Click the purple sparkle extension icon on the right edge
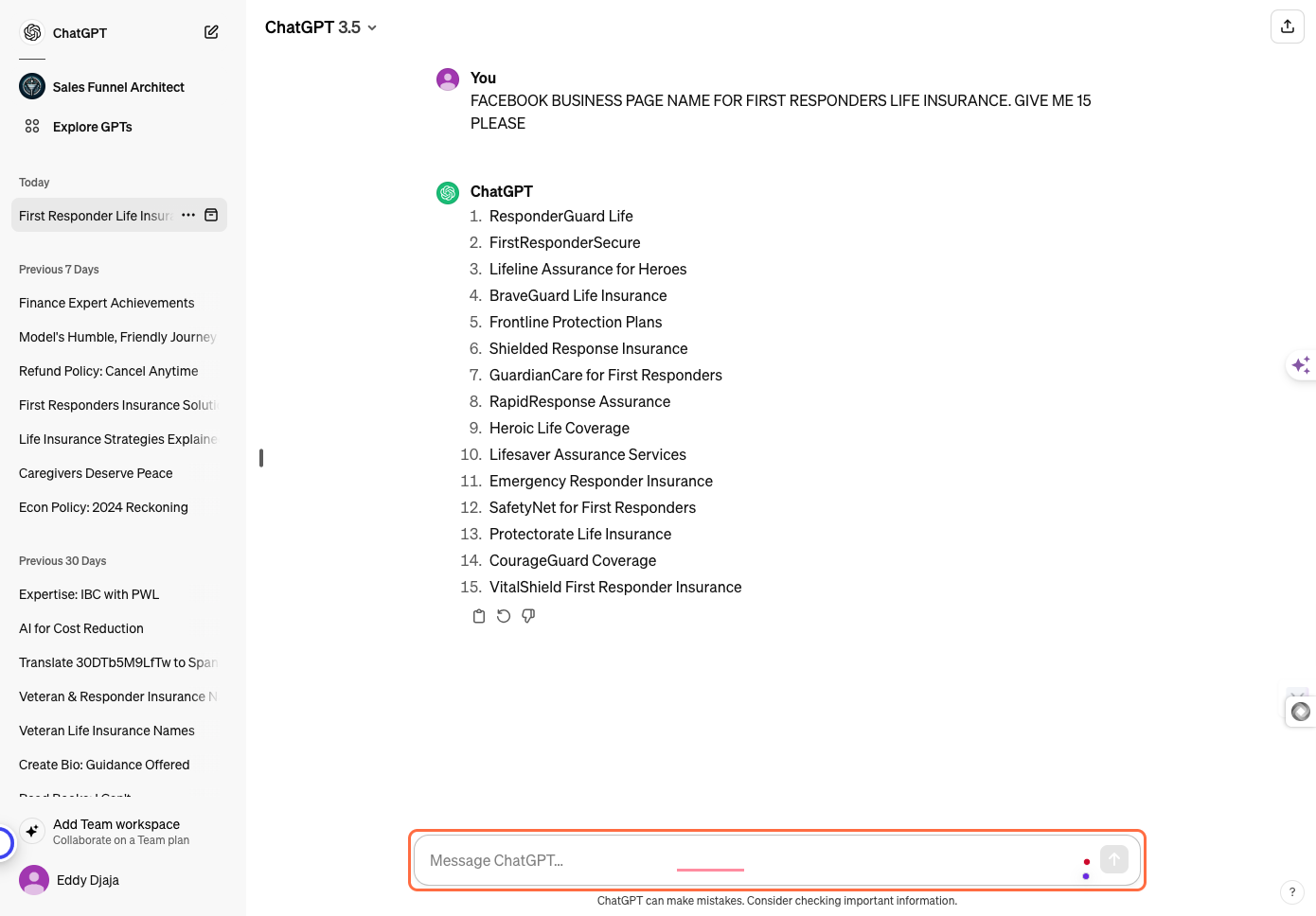This screenshot has width=1316, height=916. [1301, 365]
